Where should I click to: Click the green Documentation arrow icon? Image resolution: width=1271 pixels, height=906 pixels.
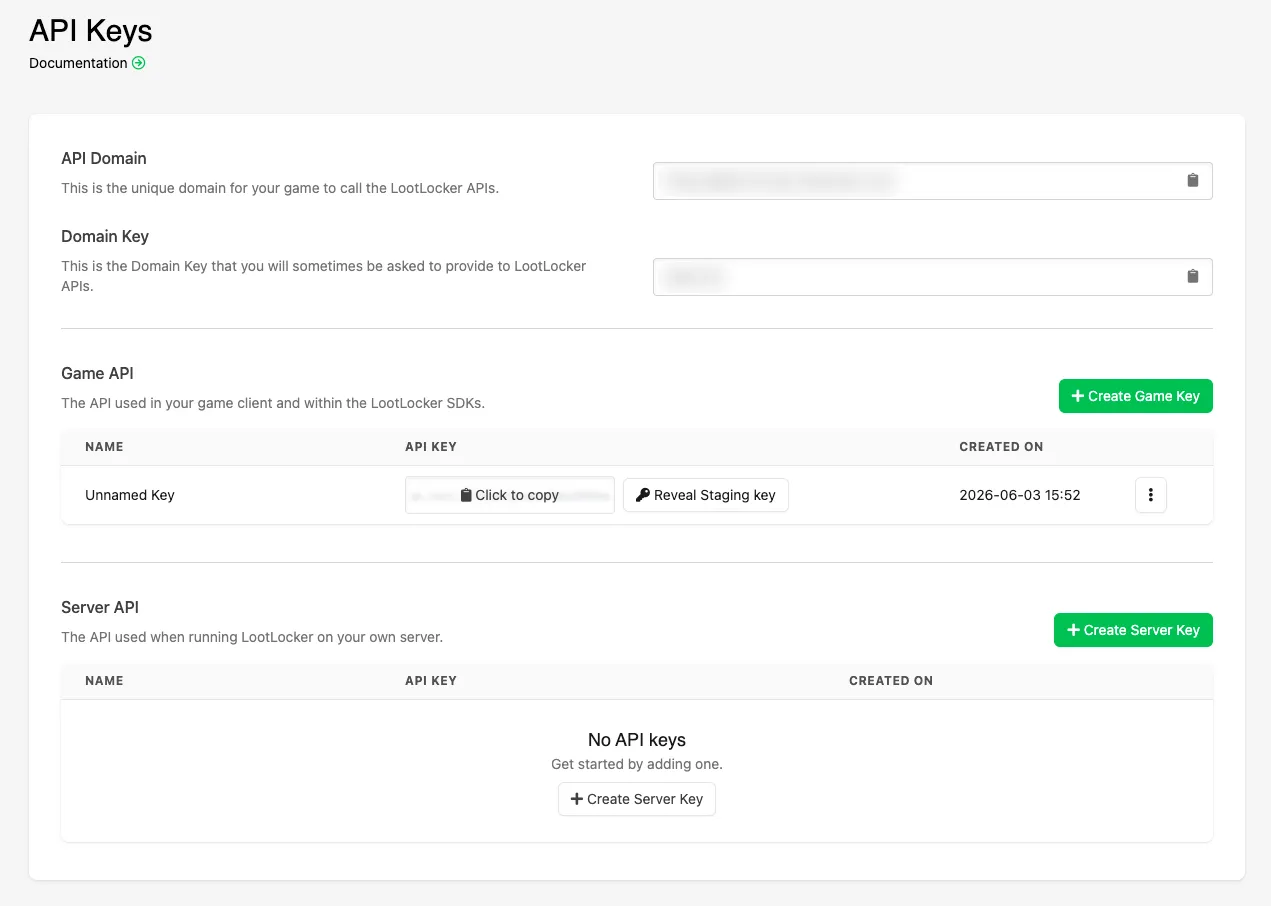click(139, 63)
